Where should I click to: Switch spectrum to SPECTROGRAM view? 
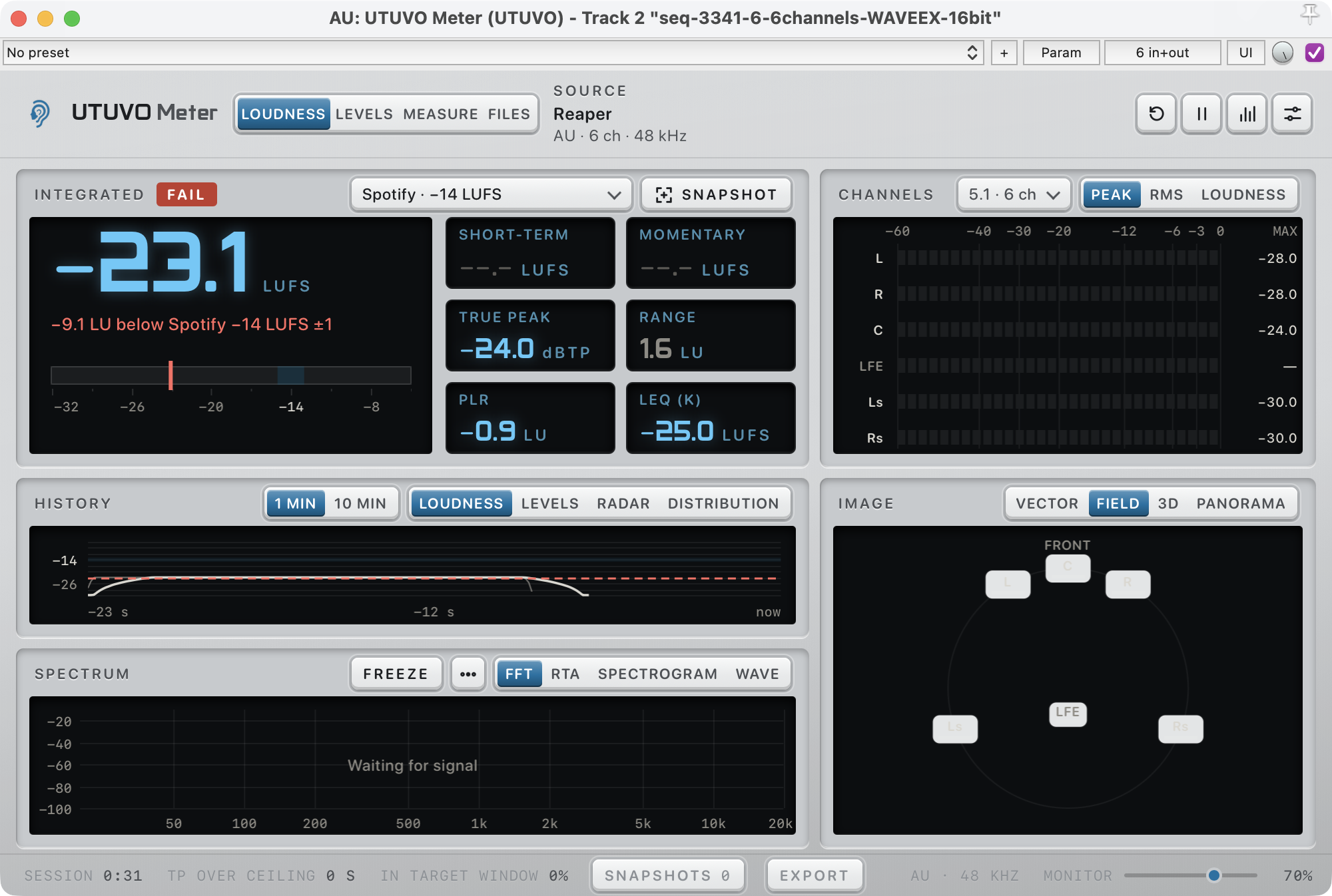(657, 674)
